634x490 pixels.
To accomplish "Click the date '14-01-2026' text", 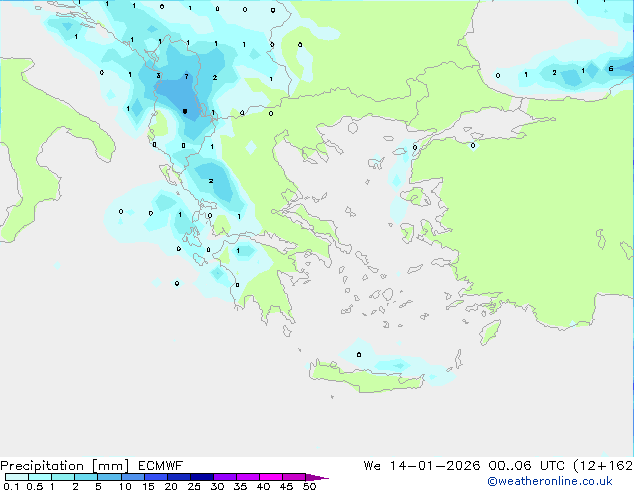I will [x=435, y=466].
